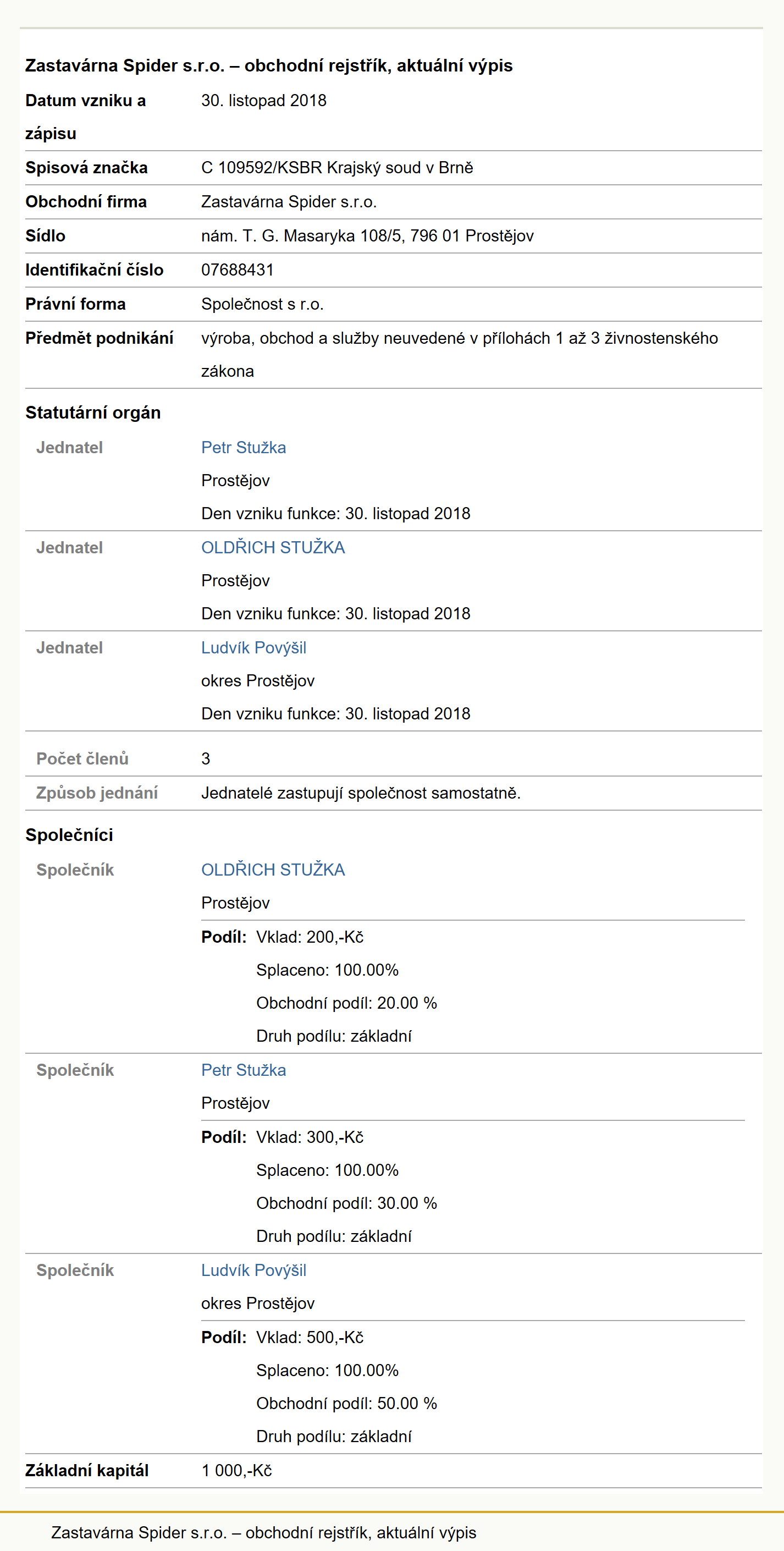Open Ludvík Povýšil link under Společník

[x=253, y=1270]
